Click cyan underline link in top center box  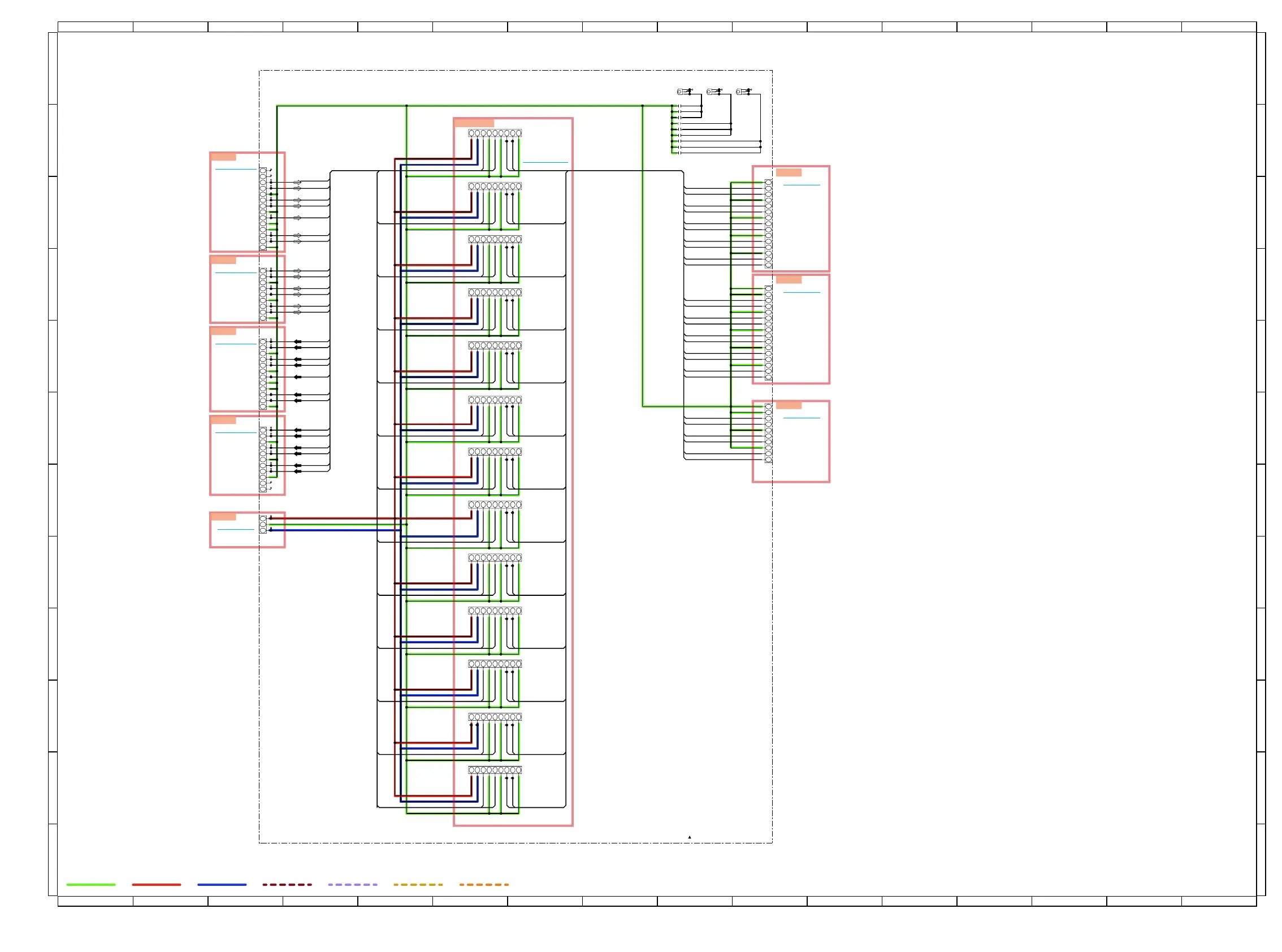click(544, 162)
